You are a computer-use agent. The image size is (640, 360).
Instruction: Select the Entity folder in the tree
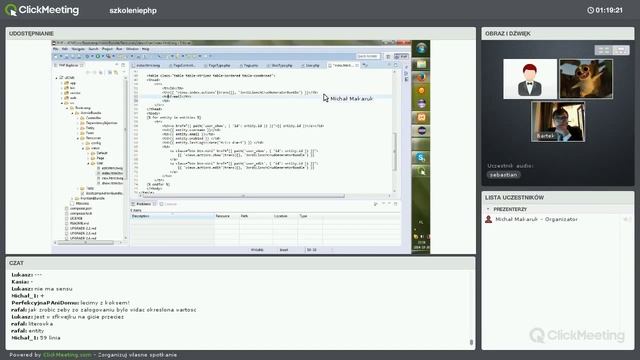point(90,128)
